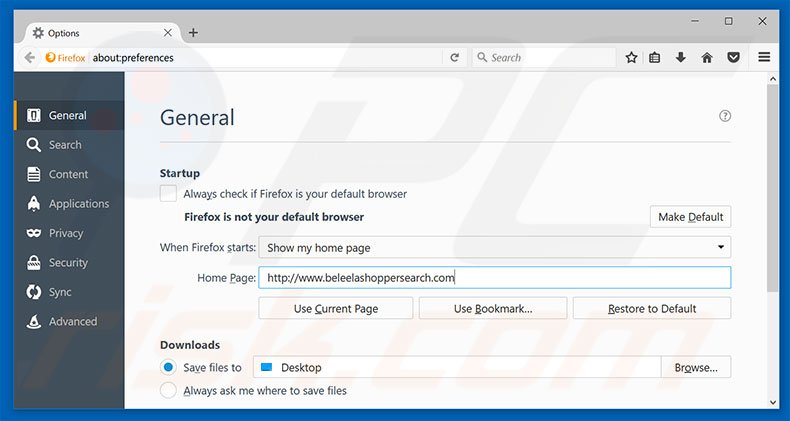The height and width of the screenshot is (421, 790).
Task: Open a new tab with plus button
Action: point(193,33)
